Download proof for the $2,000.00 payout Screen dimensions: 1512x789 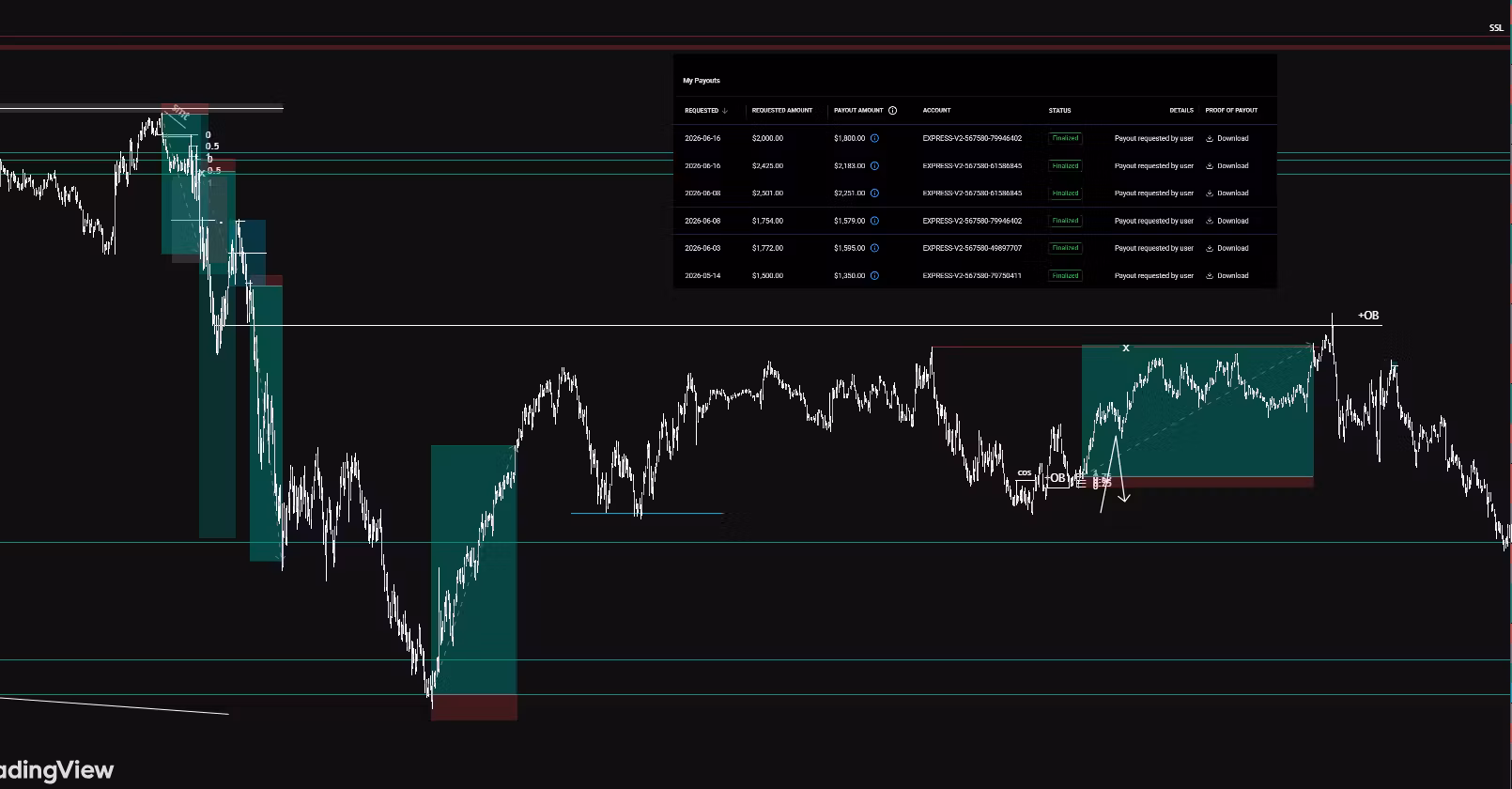click(1227, 138)
